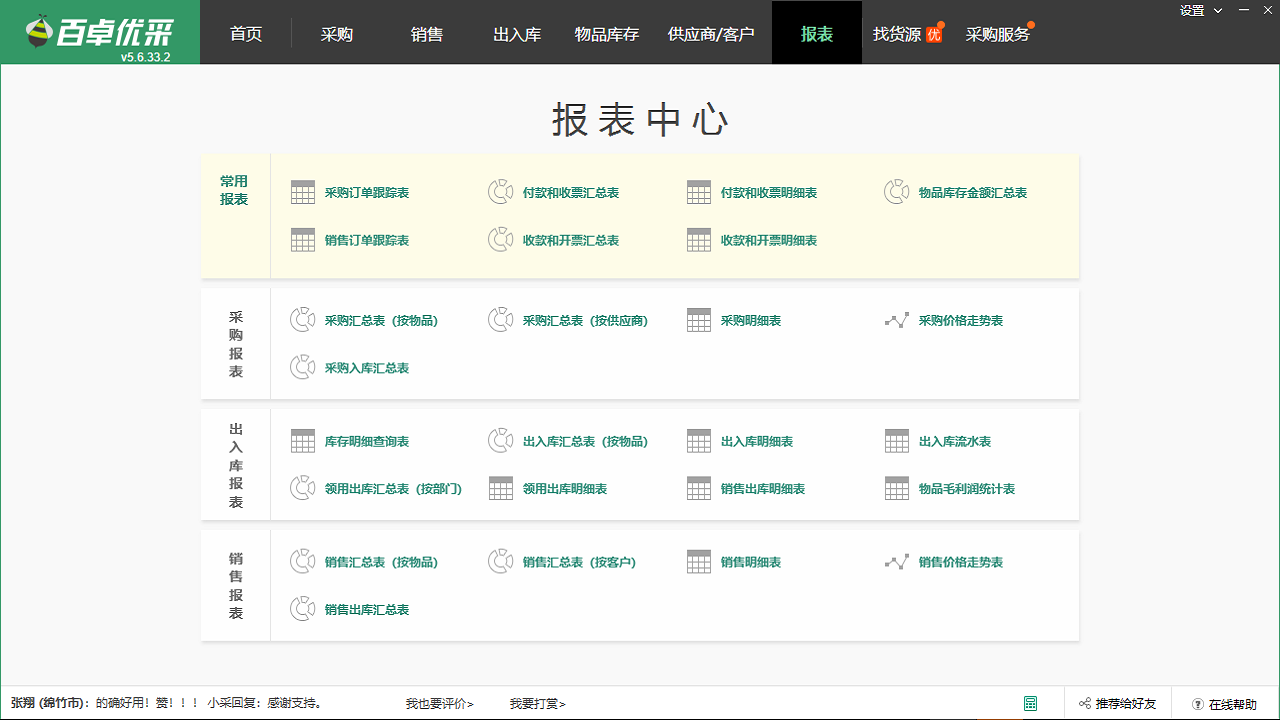The height and width of the screenshot is (720, 1280).
Task: Select the 库存明细查询表 grid icon
Action: 303,441
